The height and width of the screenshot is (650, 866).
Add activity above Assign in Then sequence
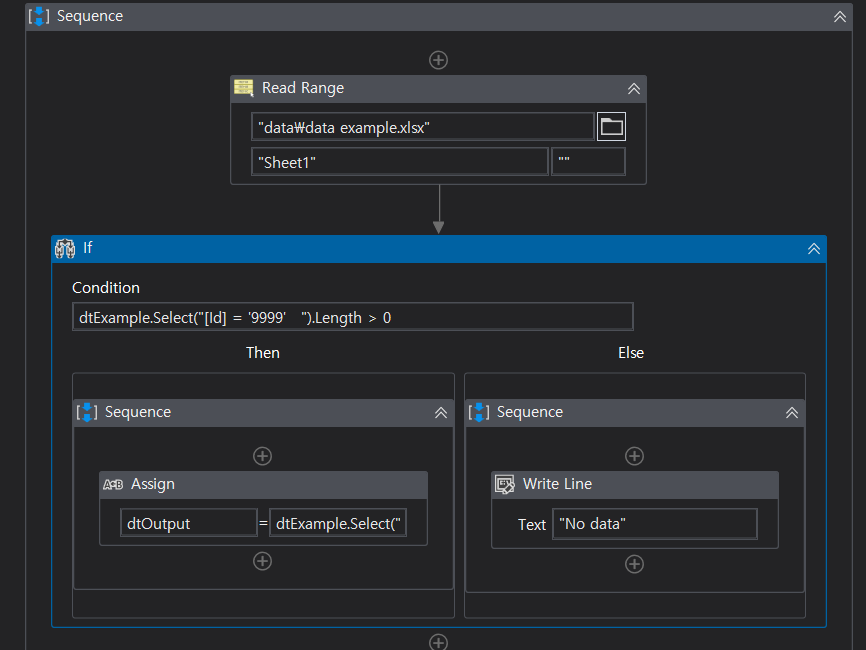point(262,456)
